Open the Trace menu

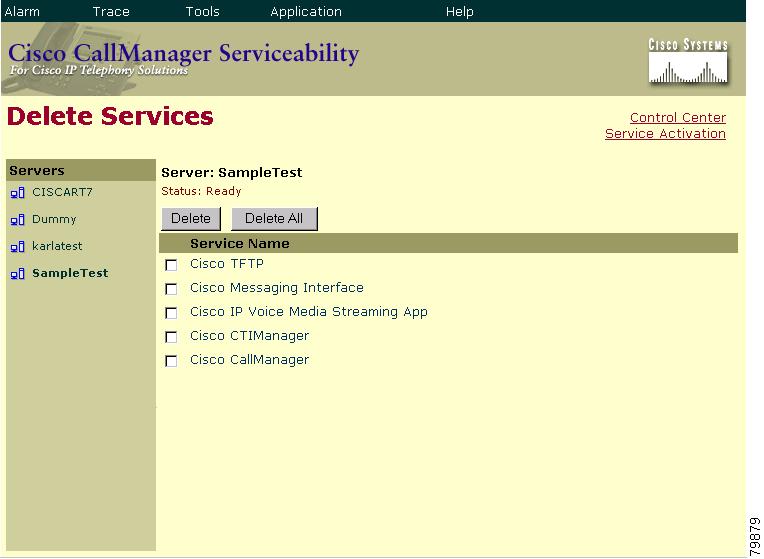pos(111,11)
